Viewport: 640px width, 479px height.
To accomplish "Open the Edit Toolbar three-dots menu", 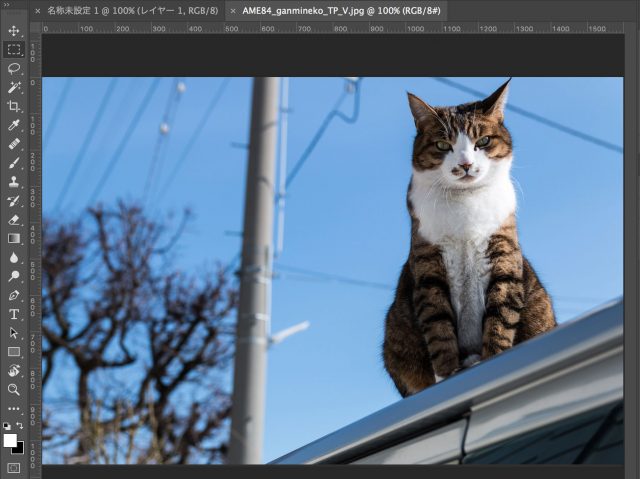I will [14, 409].
